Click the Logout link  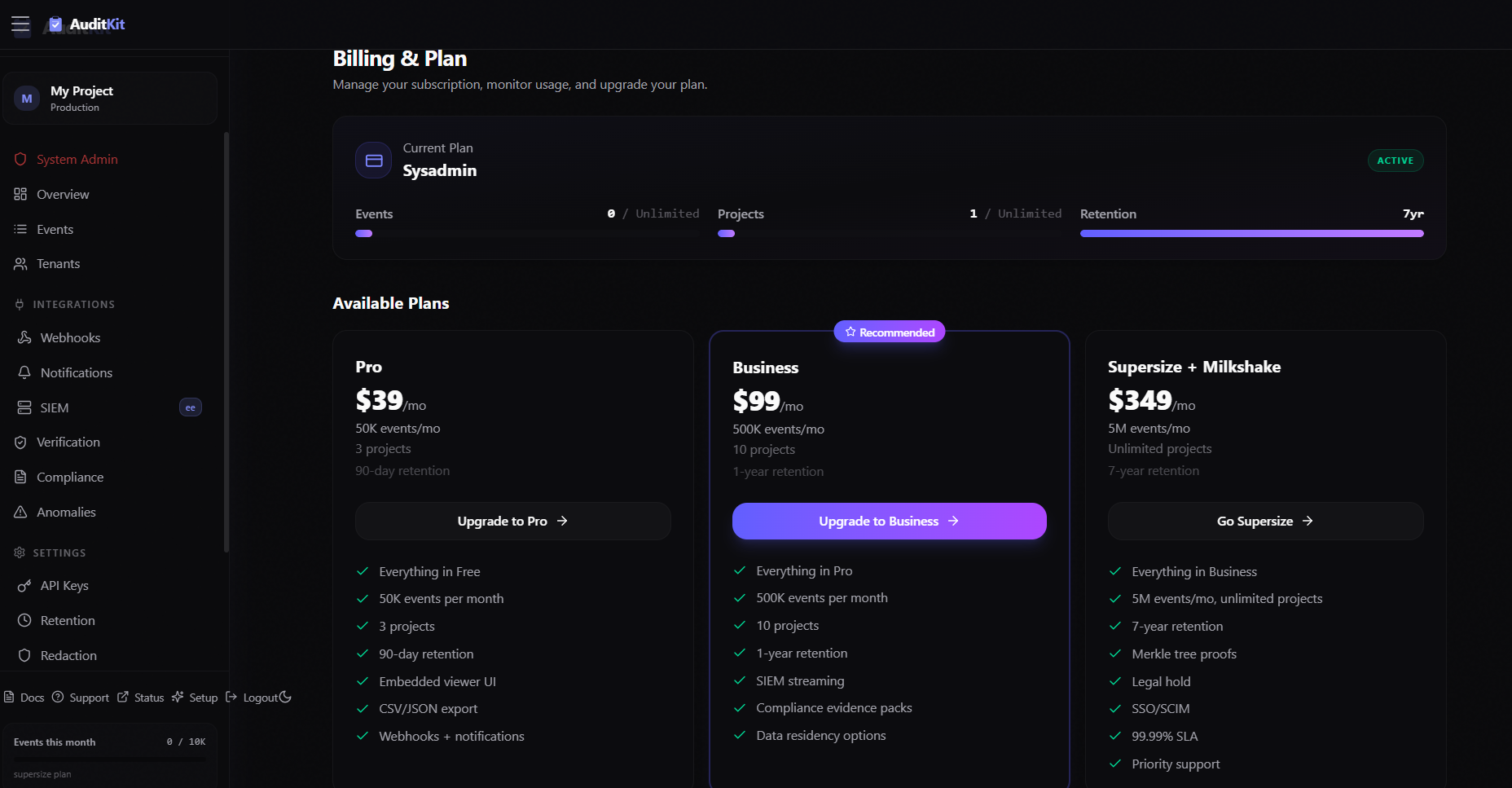coord(259,698)
